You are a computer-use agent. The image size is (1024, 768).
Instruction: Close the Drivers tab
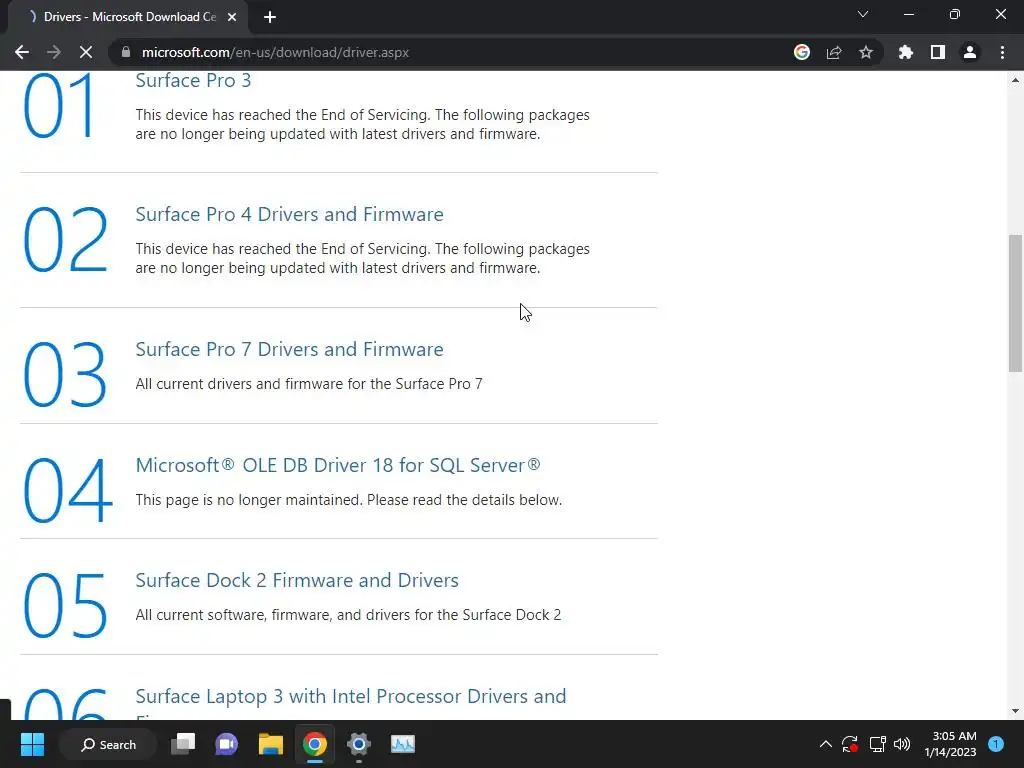[x=232, y=17]
